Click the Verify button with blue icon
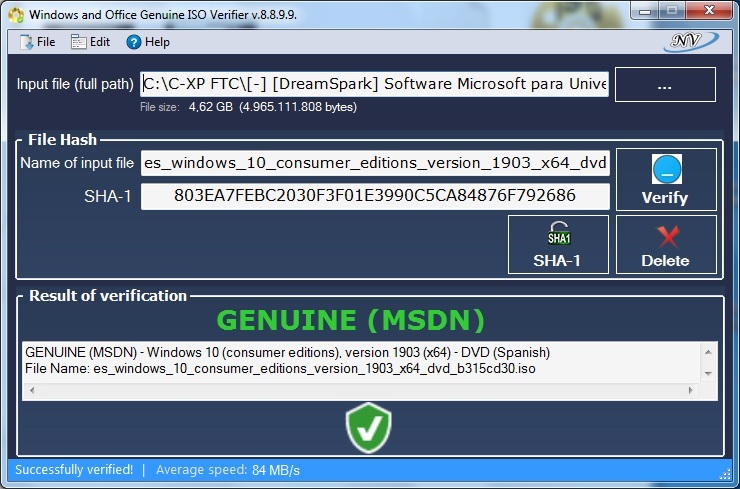The width and height of the screenshot is (740, 489). [x=665, y=179]
